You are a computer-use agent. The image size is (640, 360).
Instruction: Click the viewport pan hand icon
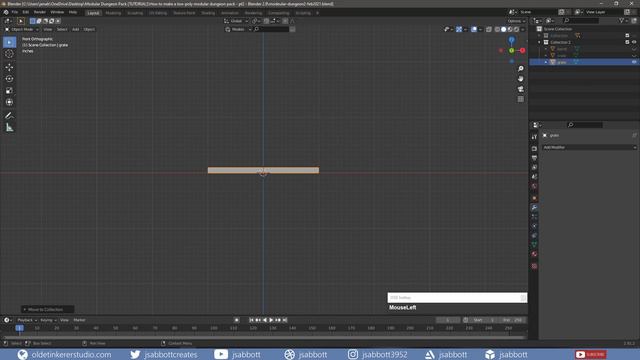point(520,79)
